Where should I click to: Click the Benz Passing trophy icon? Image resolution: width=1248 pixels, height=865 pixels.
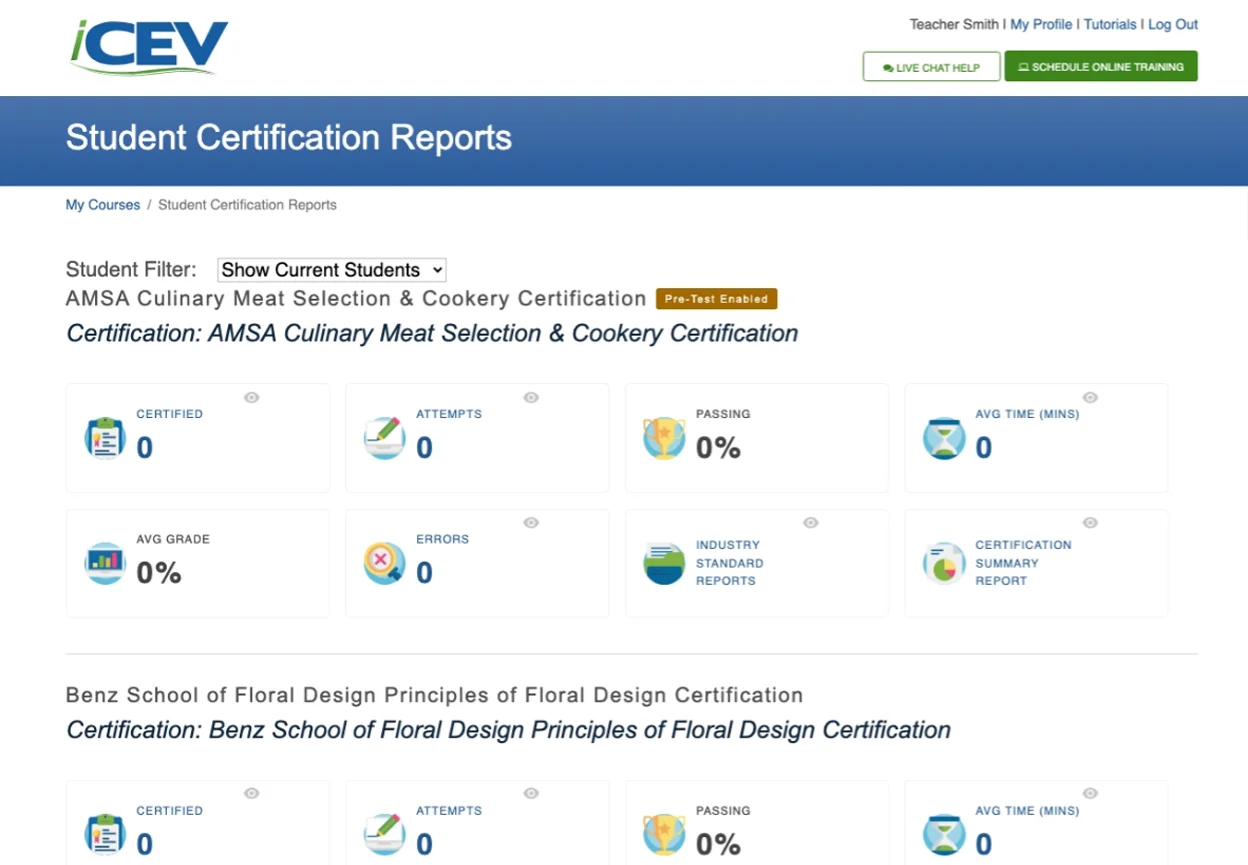point(665,835)
